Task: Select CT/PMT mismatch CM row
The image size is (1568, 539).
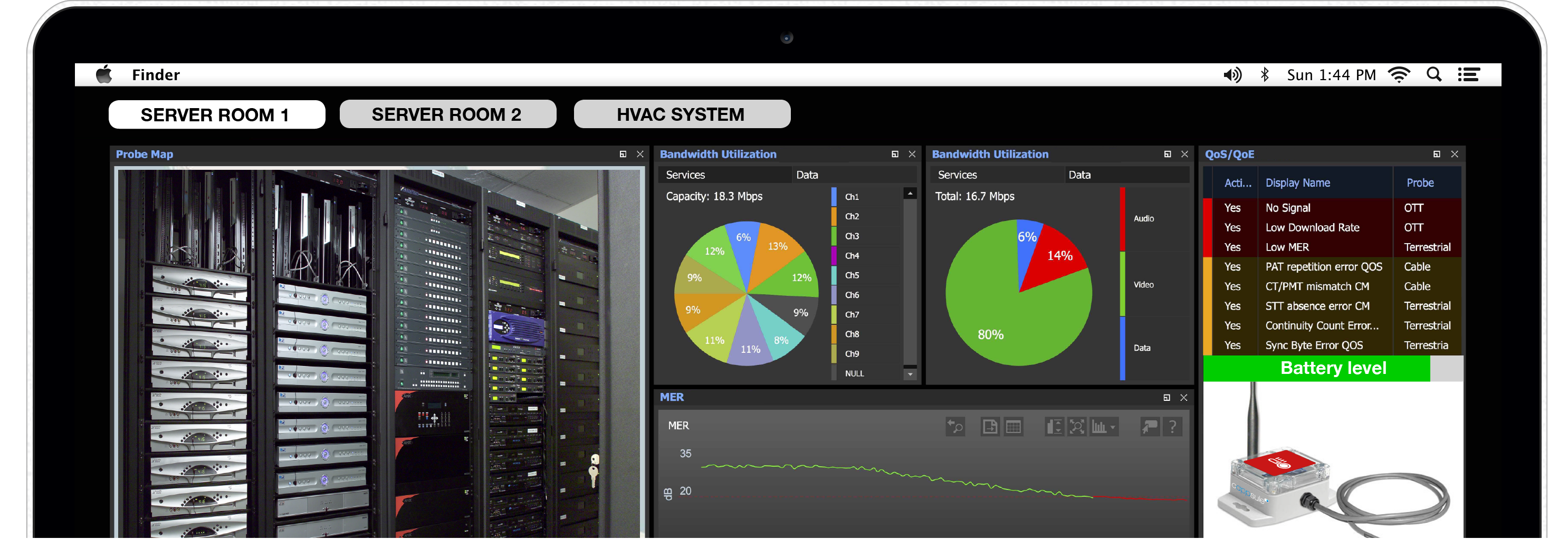Action: coord(1333,286)
